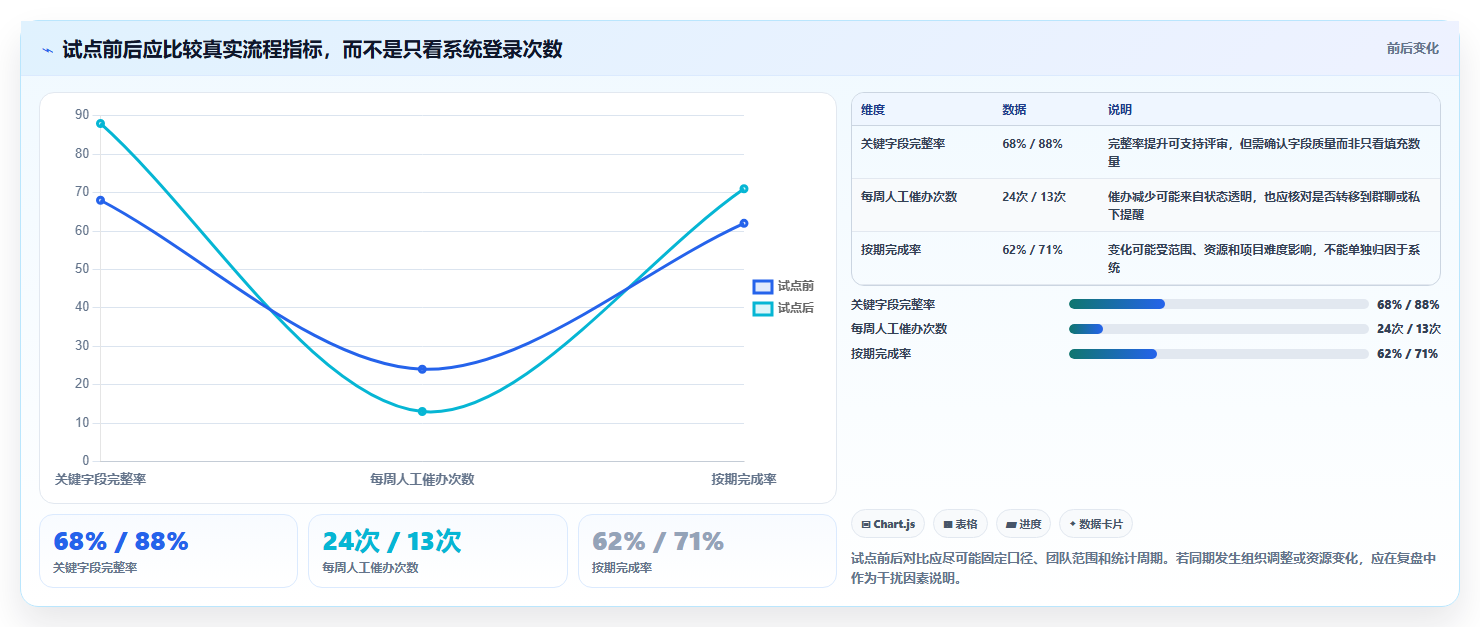The image size is (1480, 627).
Task: Click the 每周人工催办次数 x-axis label
Action: (422, 480)
